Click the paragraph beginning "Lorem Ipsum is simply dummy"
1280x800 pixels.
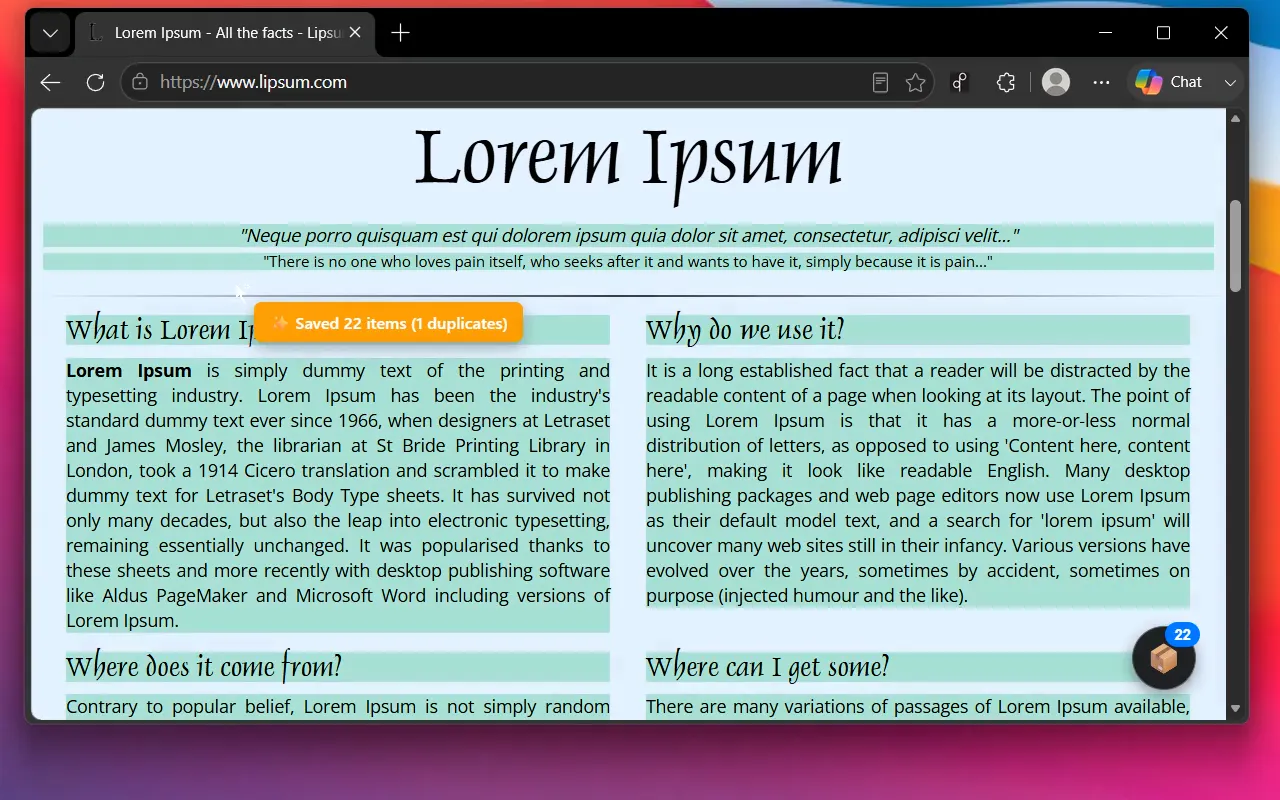338,495
